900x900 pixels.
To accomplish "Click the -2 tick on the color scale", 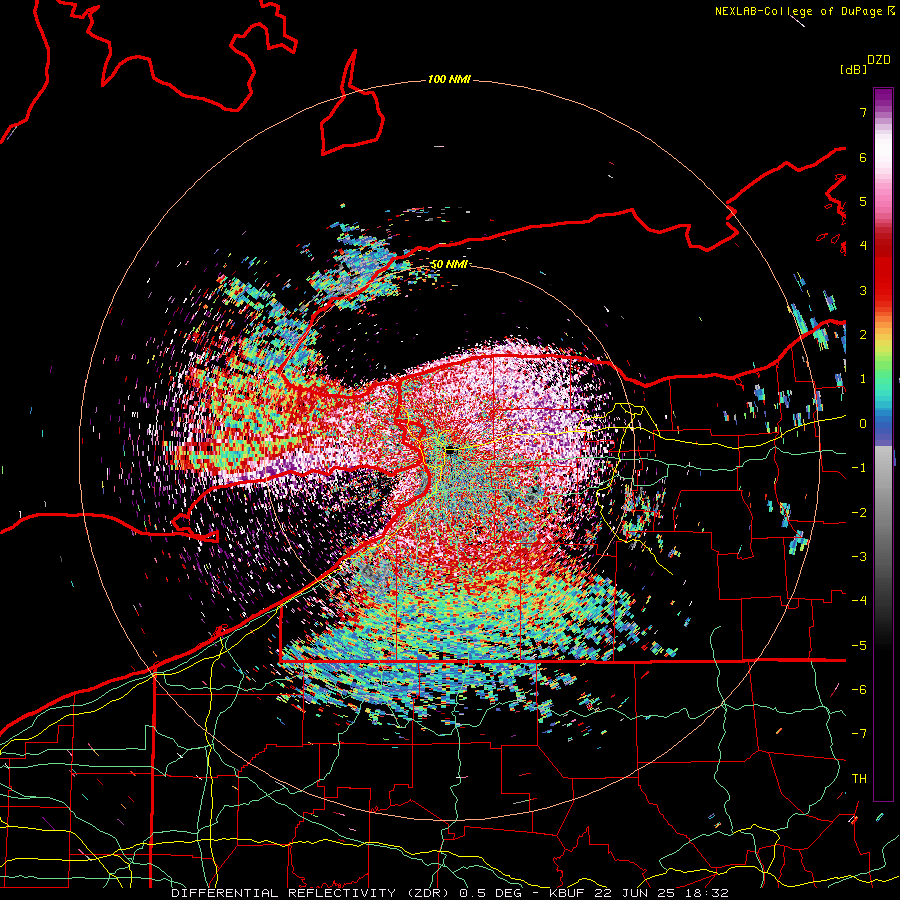I will (x=859, y=513).
